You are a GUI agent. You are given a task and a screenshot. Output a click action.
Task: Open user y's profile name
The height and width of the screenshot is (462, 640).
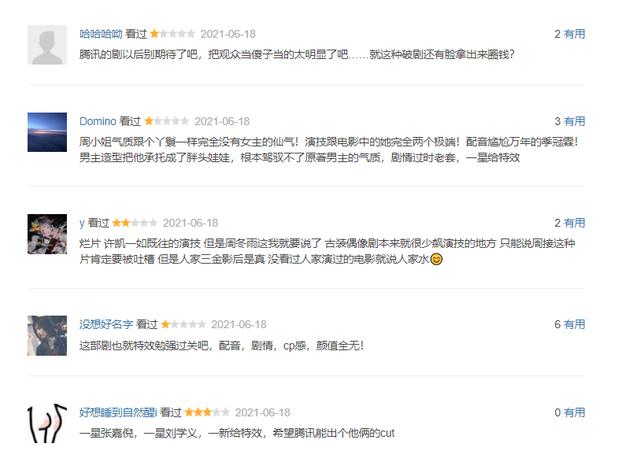(x=82, y=223)
